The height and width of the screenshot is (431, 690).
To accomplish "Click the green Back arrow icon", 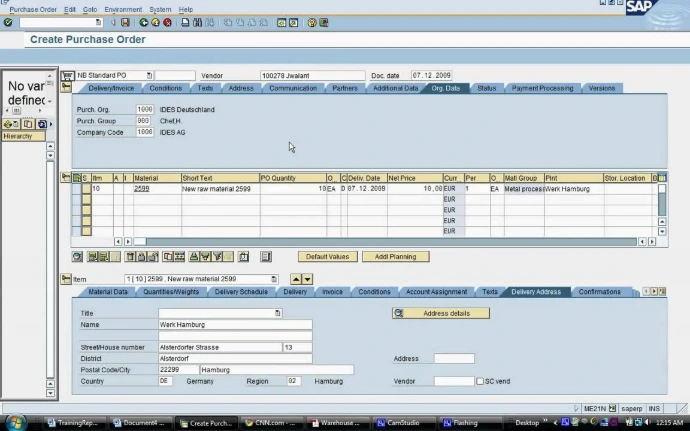I will 143,22.
